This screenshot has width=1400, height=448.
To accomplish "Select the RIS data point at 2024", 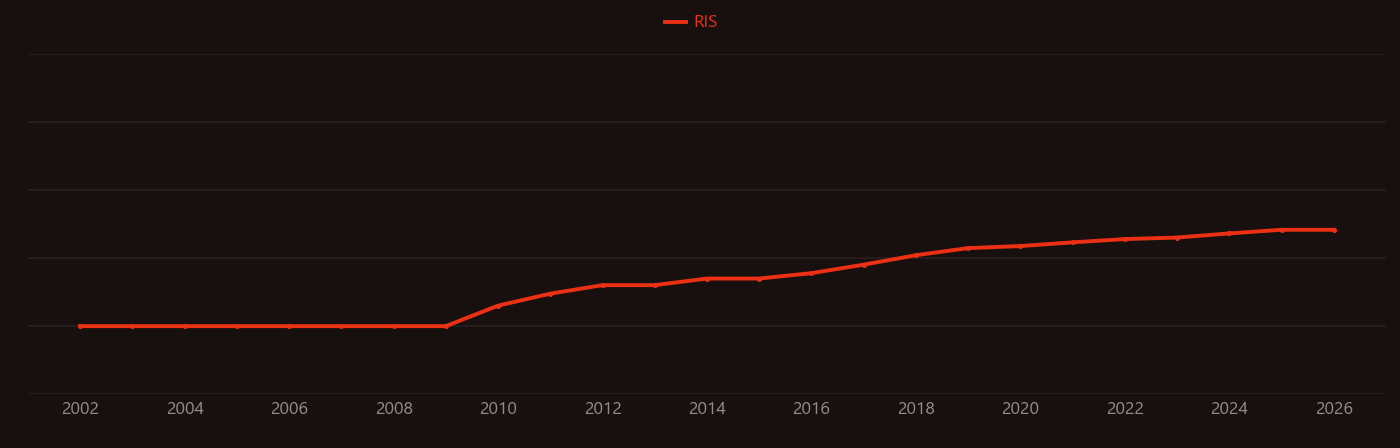I will pos(1229,233).
